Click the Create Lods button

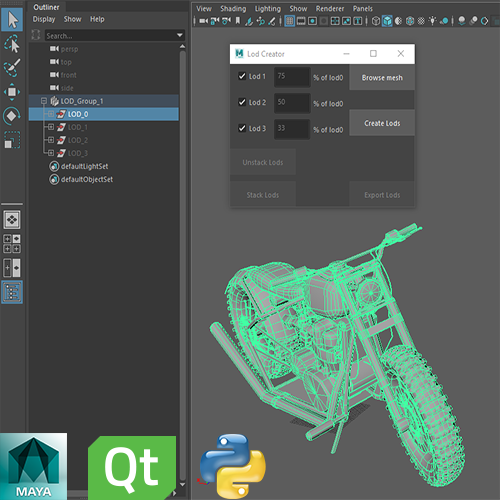coord(382,123)
